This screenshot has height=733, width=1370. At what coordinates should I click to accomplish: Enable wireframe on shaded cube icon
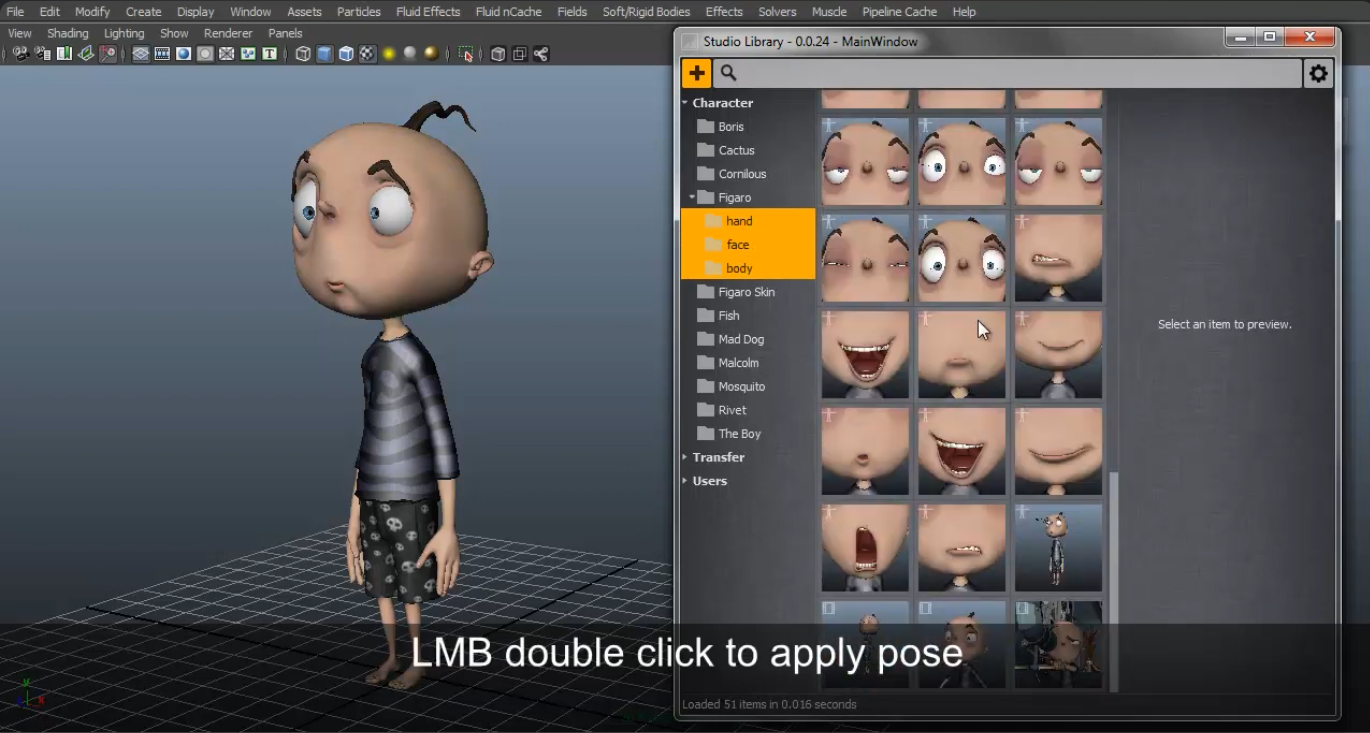point(346,54)
